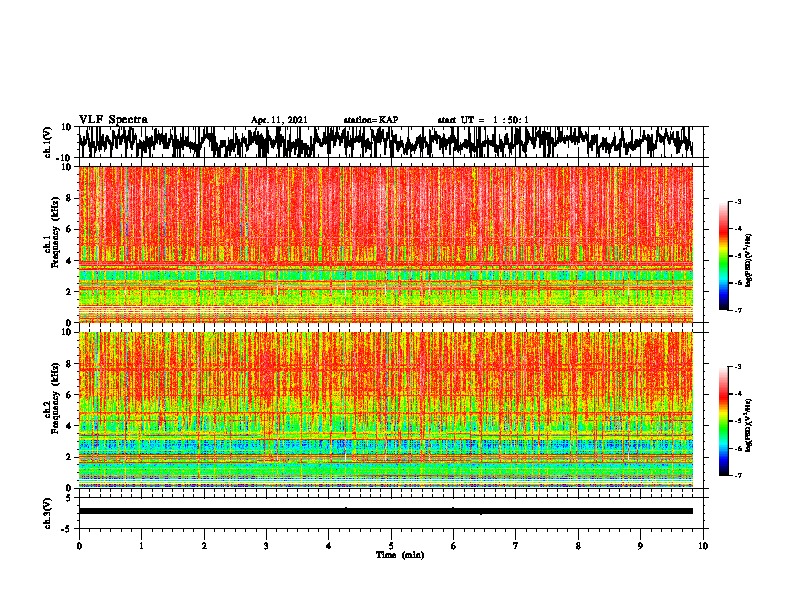Click the ch.2 colorbar log(PSD) label
The image size is (792, 612).
[x=749, y=425]
